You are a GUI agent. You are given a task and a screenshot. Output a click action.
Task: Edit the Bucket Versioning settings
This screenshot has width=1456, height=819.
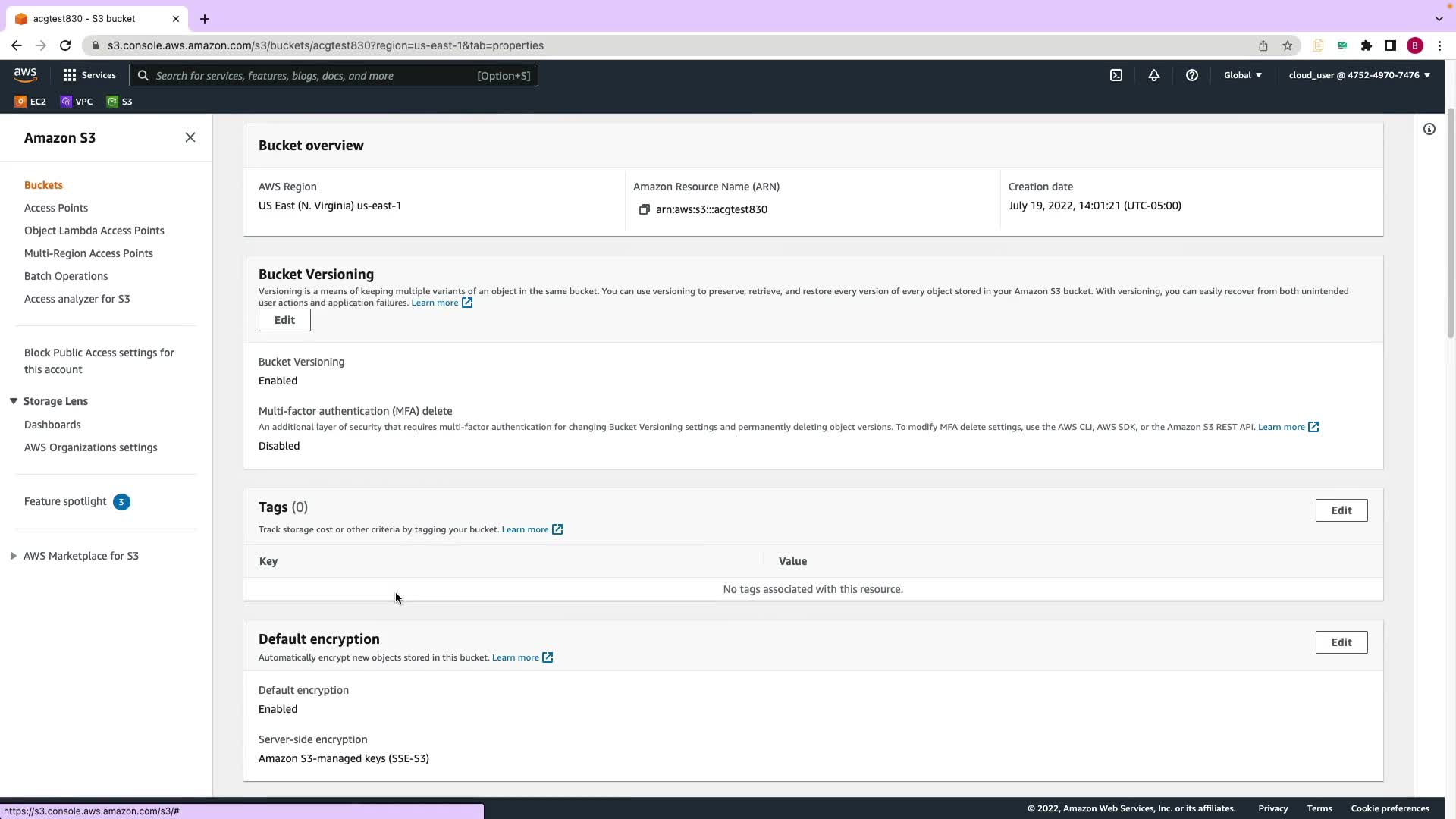[x=284, y=320]
